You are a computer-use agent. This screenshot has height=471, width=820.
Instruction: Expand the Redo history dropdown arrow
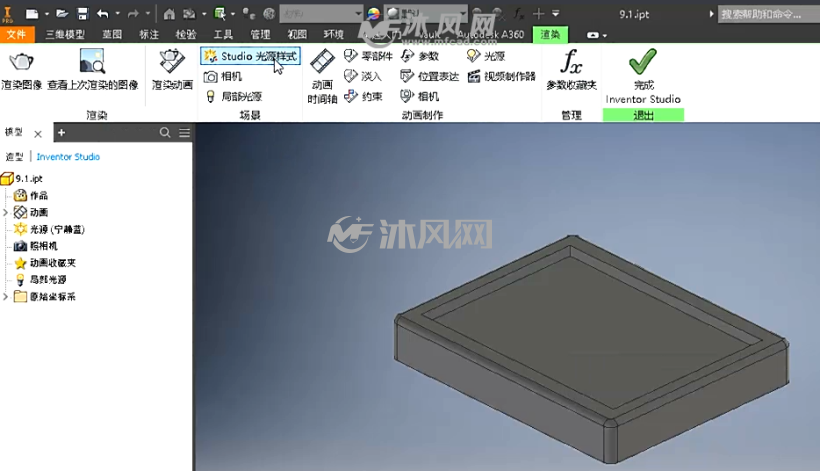148,14
